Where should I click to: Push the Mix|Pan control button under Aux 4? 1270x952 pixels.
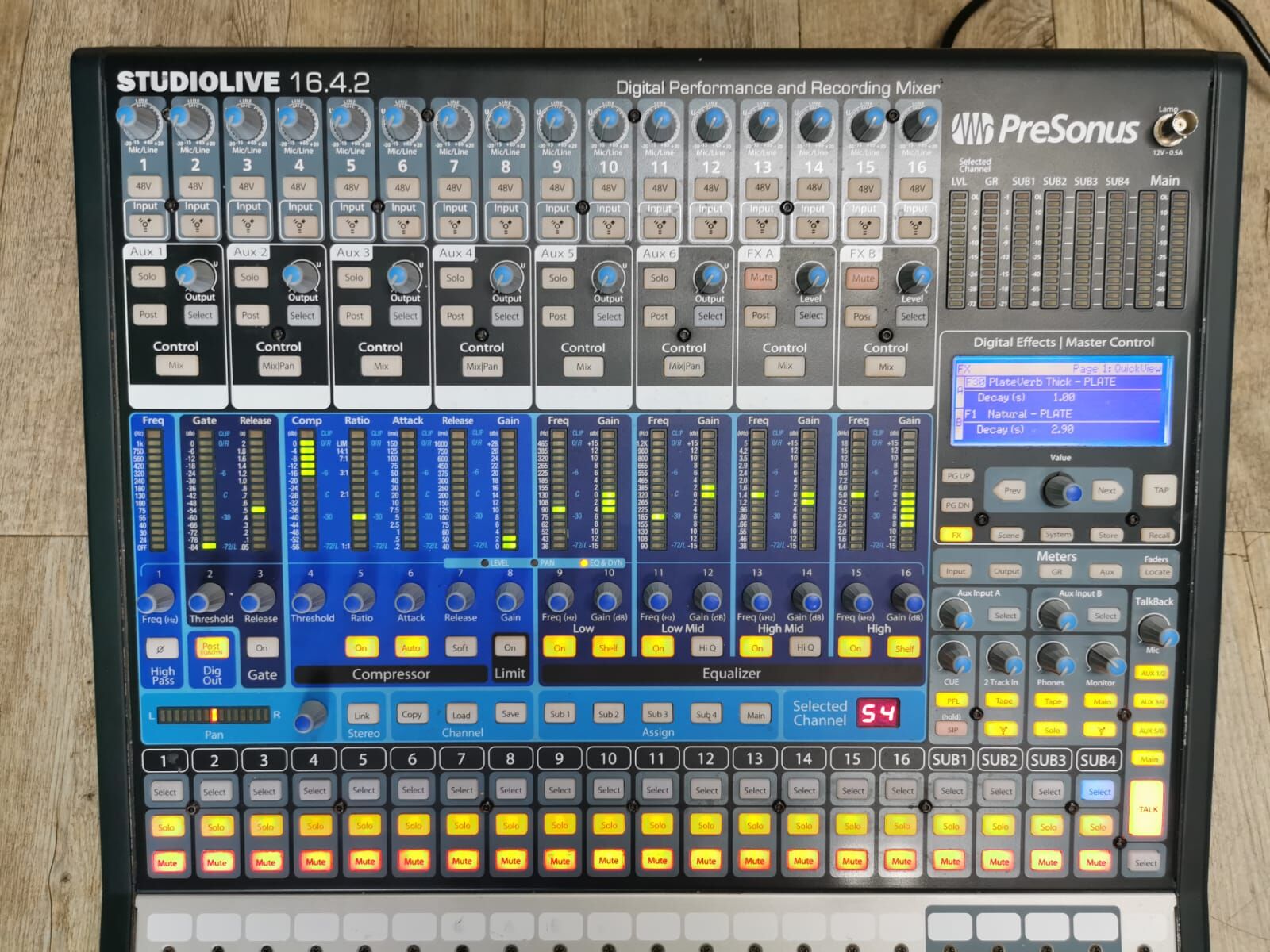click(482, 367)
